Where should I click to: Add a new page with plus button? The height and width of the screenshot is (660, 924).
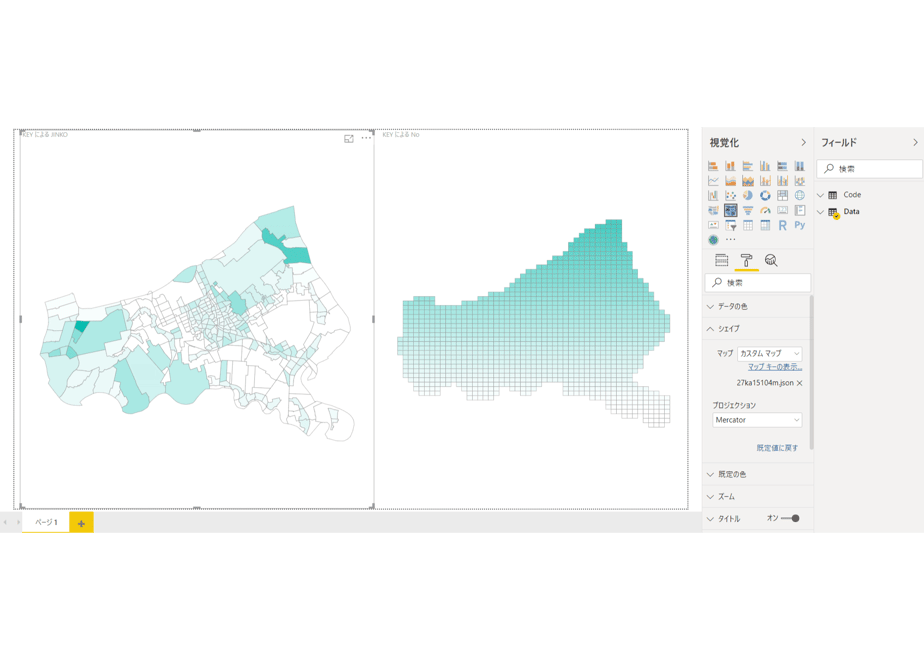[81, 523]
